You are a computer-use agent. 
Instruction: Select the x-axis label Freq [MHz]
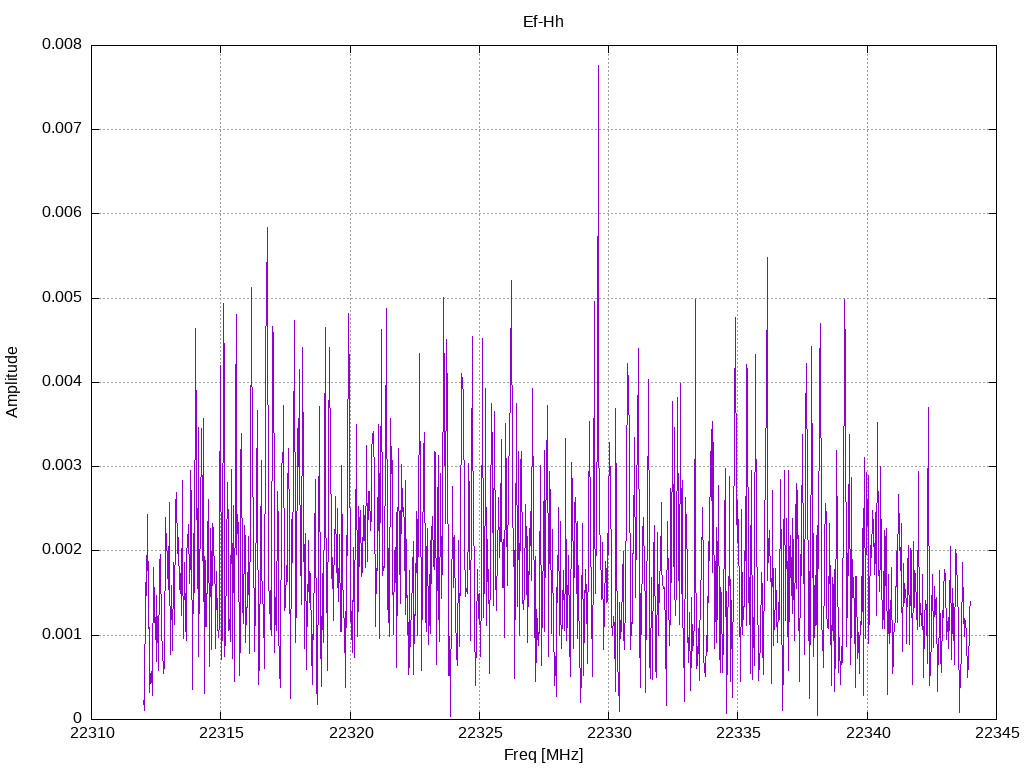coord(543,755)
